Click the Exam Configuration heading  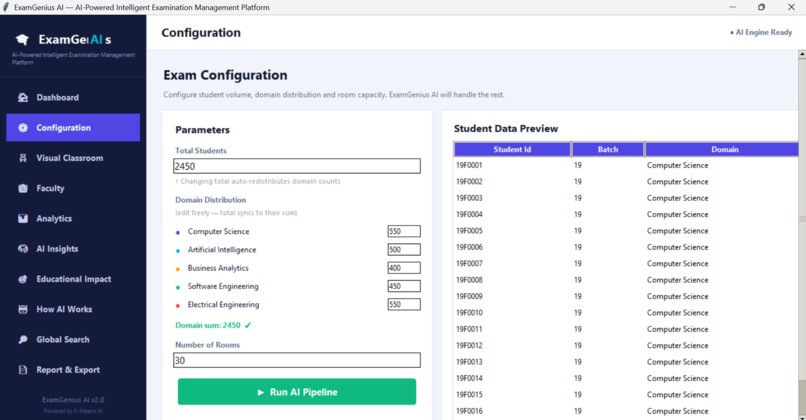225,75
